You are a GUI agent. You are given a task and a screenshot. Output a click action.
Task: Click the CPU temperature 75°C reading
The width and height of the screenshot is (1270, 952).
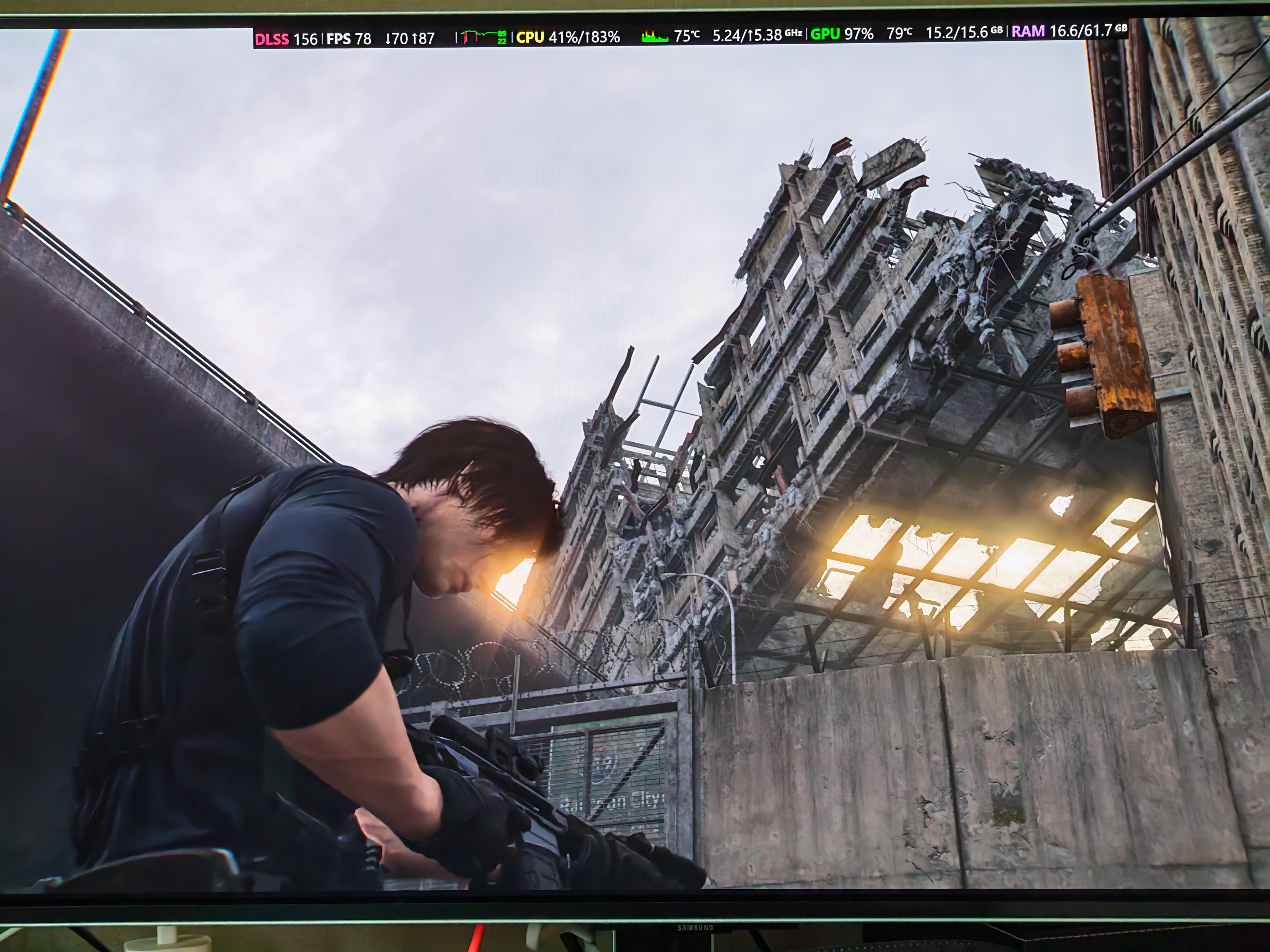(687, 36)
